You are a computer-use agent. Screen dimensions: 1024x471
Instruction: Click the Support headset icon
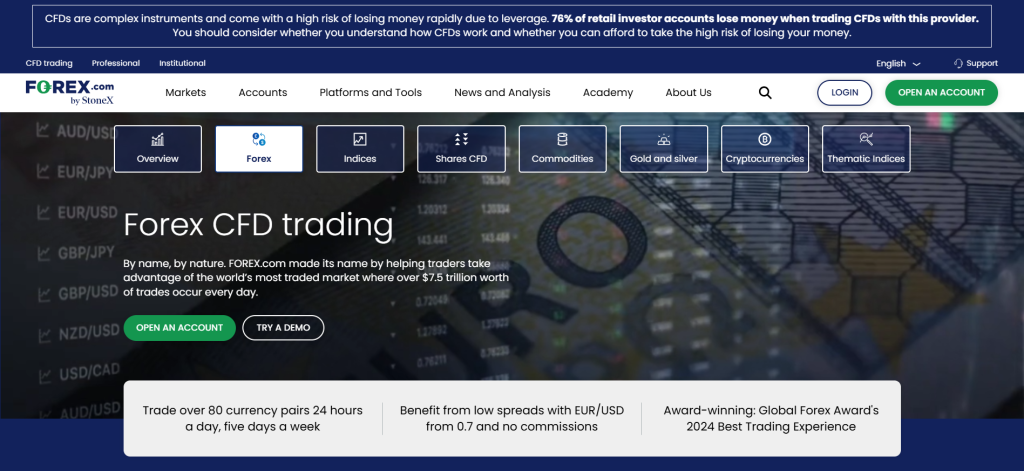[958, 63]
